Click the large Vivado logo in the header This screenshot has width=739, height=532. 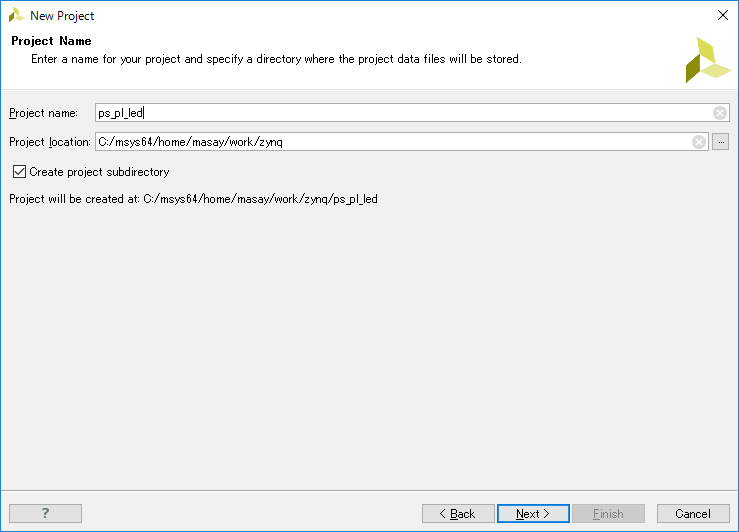tap(708, 60)
